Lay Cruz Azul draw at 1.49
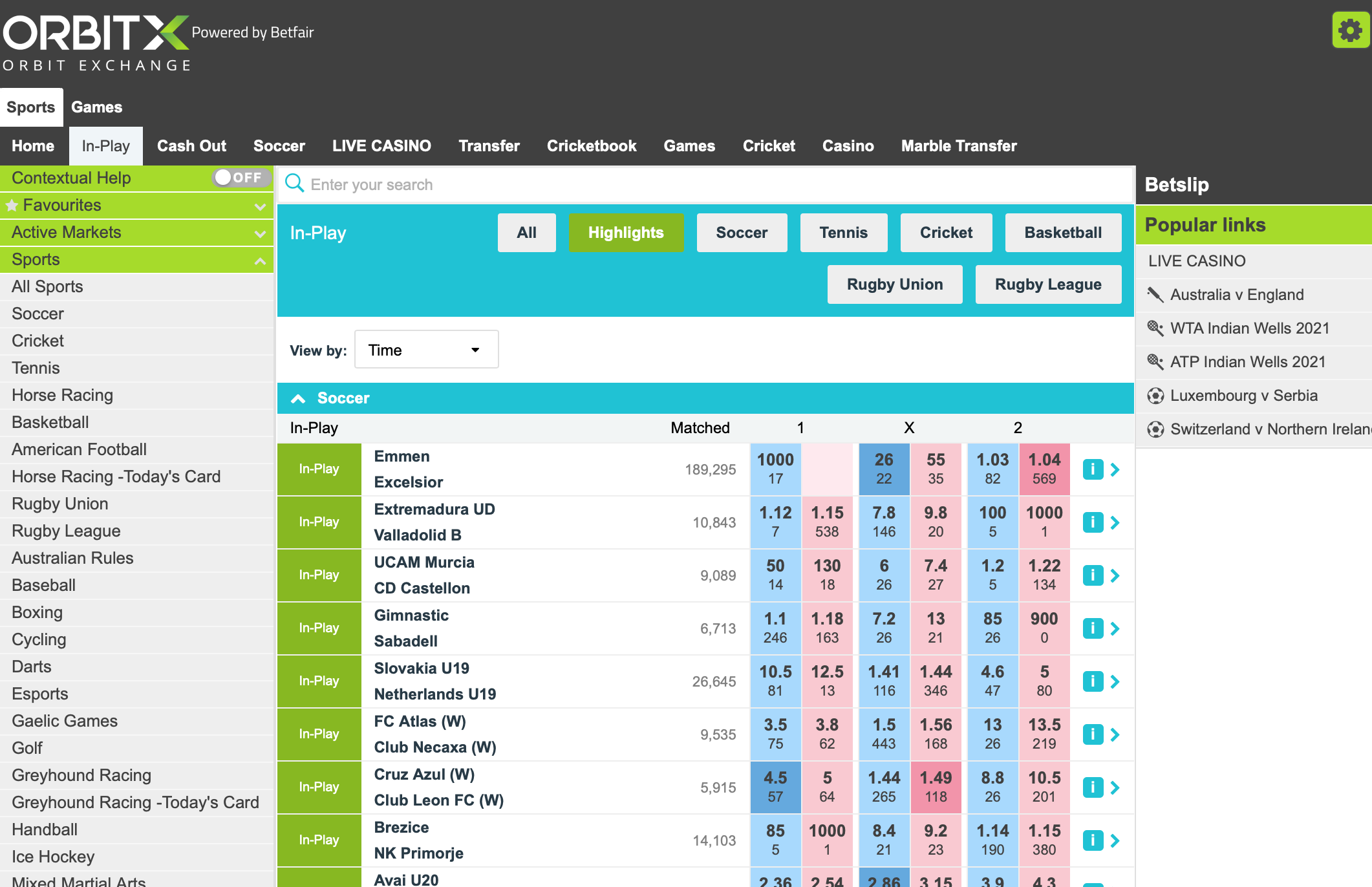 pos(936,787)
